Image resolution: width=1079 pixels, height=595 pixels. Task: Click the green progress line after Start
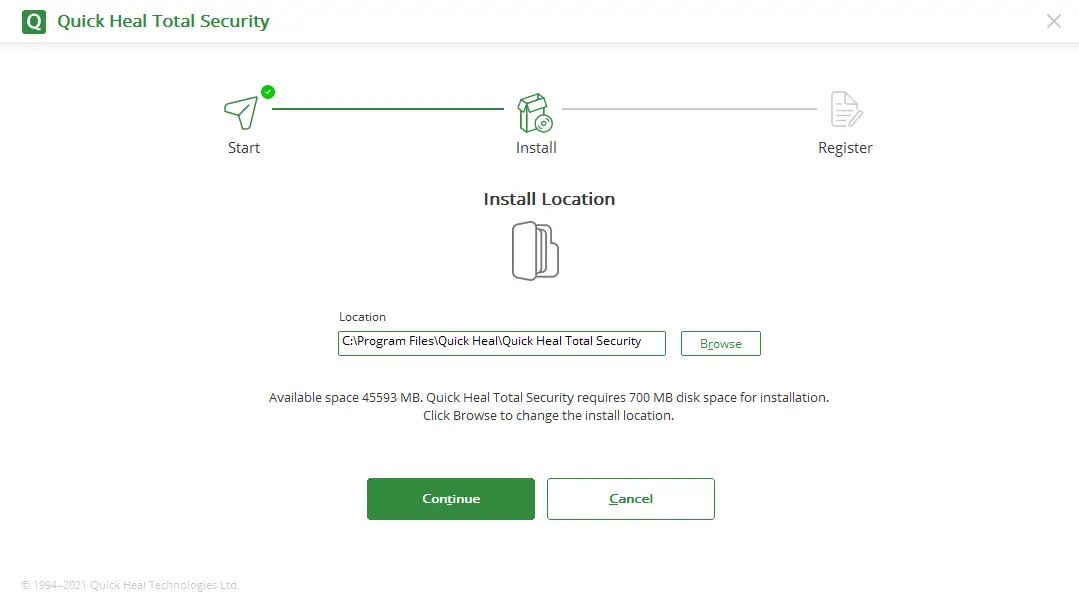(388, 109)
